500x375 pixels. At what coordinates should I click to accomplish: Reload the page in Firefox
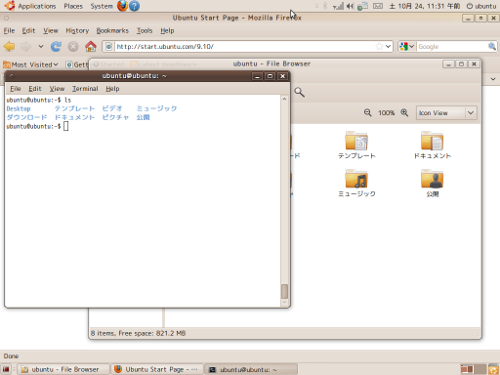(56, 46)
